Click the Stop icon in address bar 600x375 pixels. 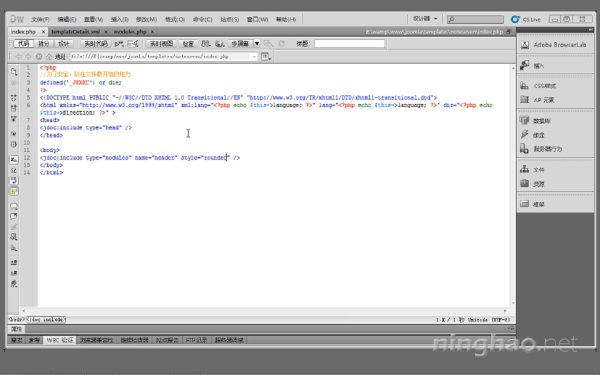point(39,57)
